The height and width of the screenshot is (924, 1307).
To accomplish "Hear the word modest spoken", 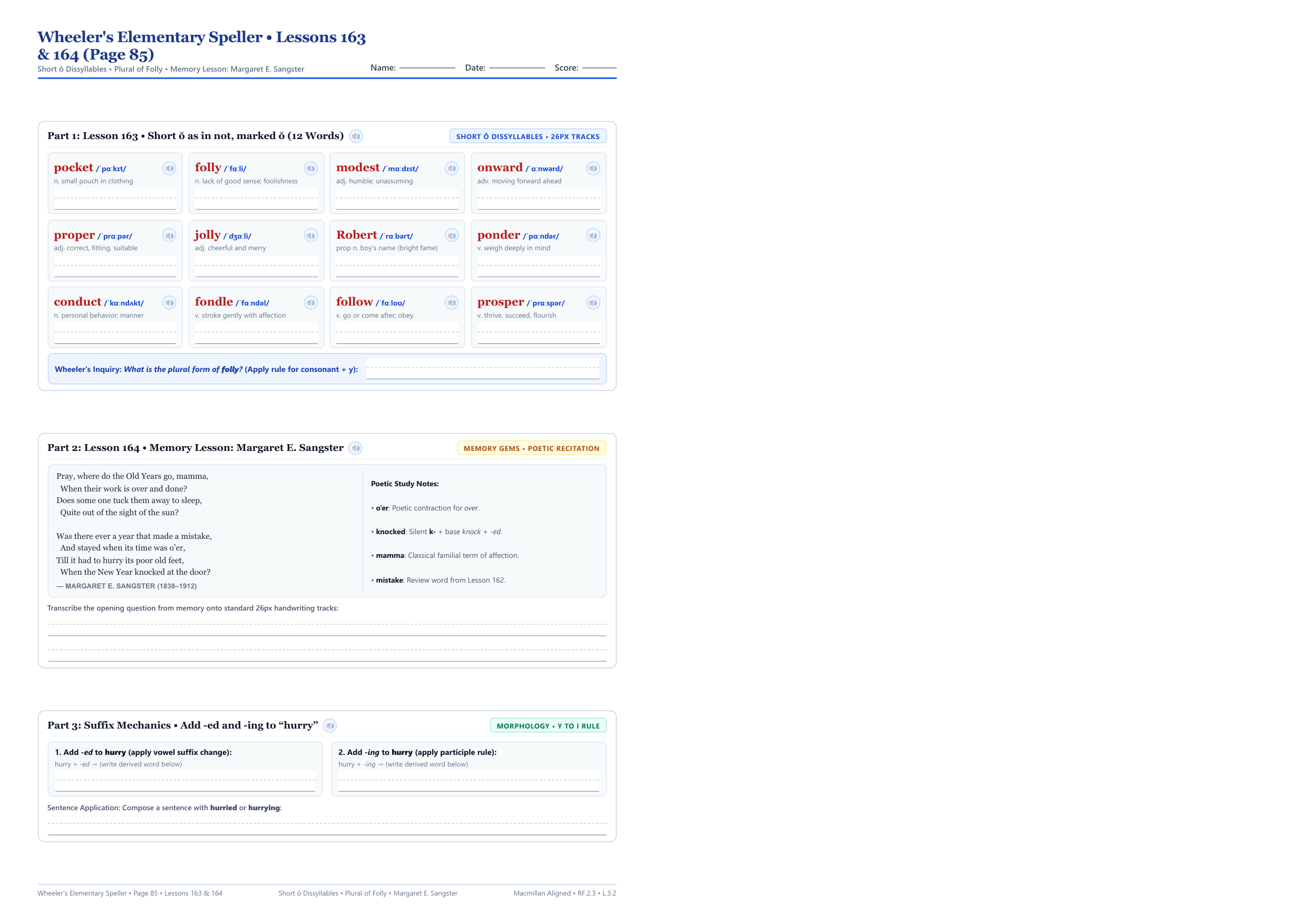I will [x=452, y=169].
